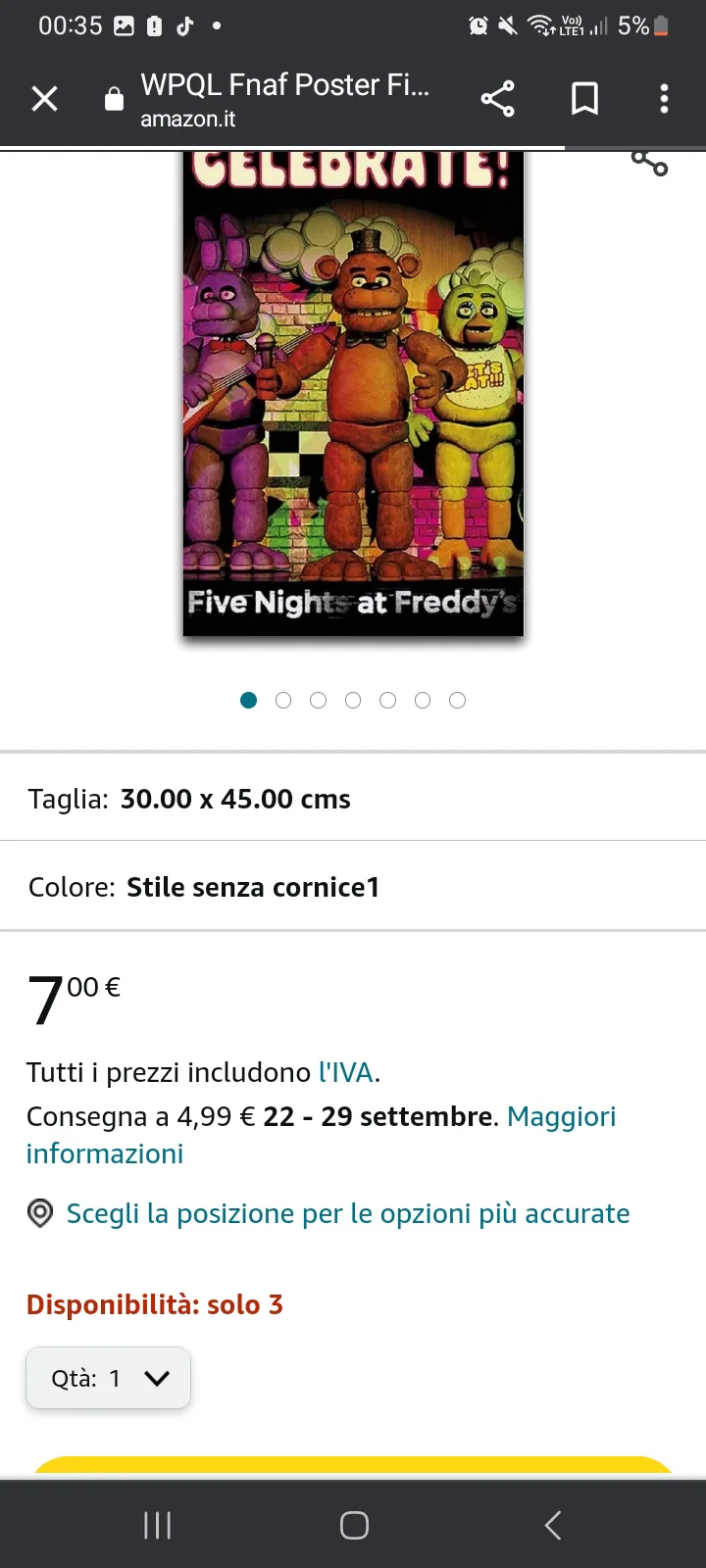Tap the share icon in browser toolbar
Screen dimensions: 706x1568
[x=497, y=99]
